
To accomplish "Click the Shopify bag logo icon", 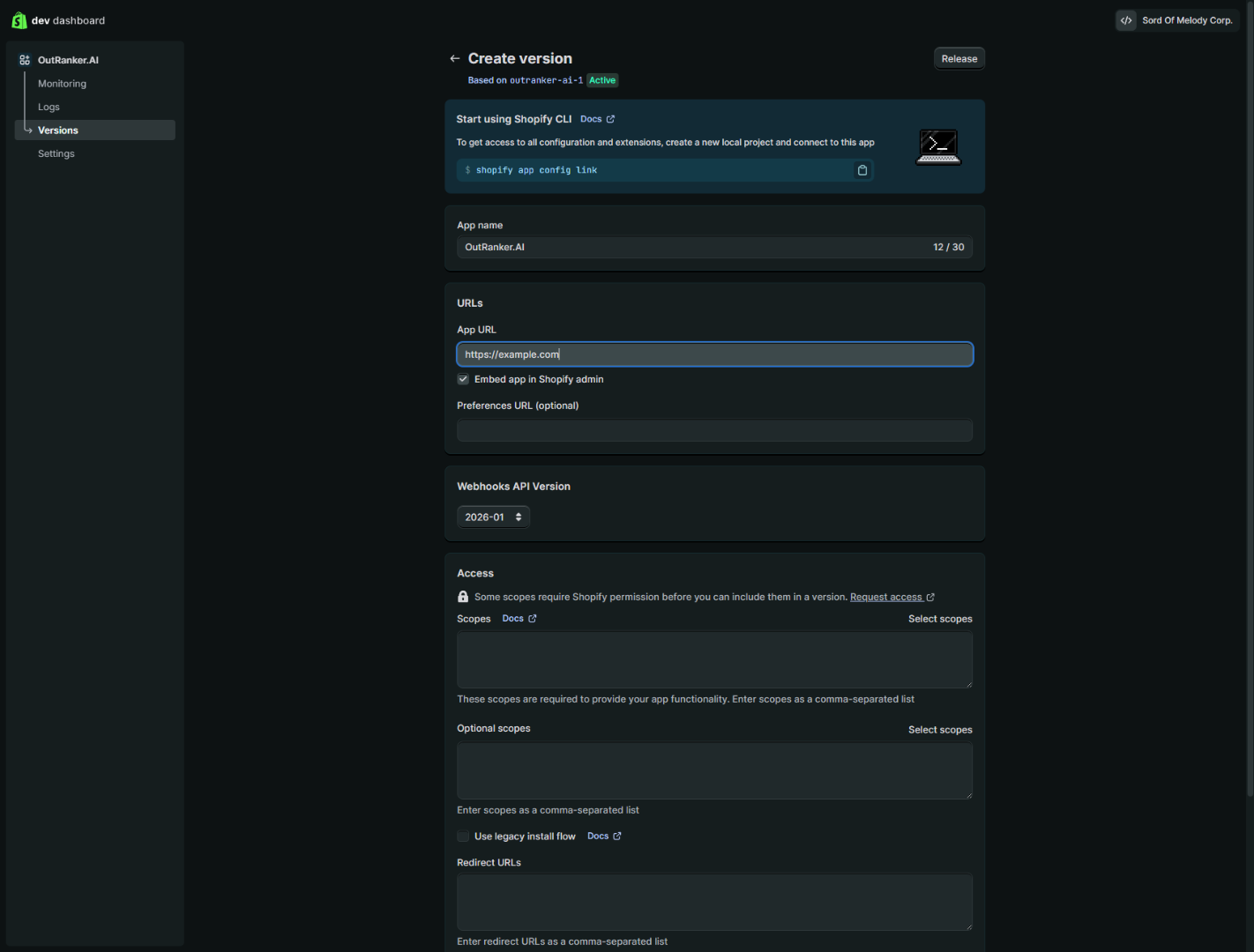I will [x=19, y=20].
